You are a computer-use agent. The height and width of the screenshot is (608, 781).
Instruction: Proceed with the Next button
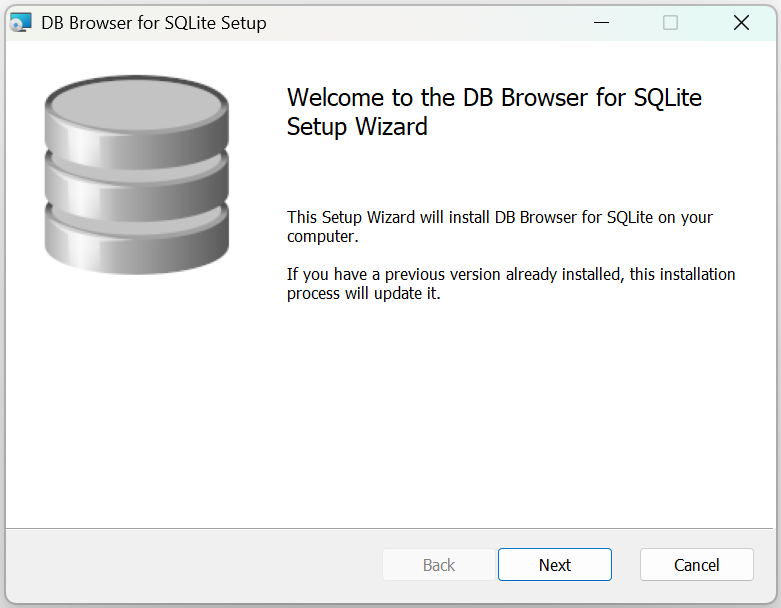(x=555, y=565)
